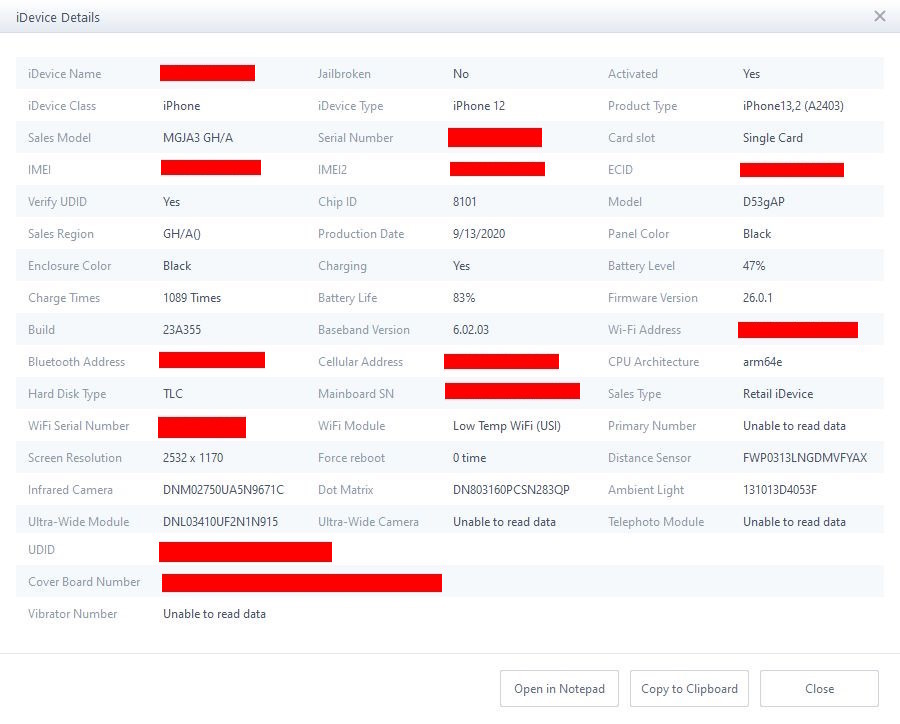
Task: Click the Infrared Camera value DNM02750UA5N9671C
Action: click(x=223, y=490)
